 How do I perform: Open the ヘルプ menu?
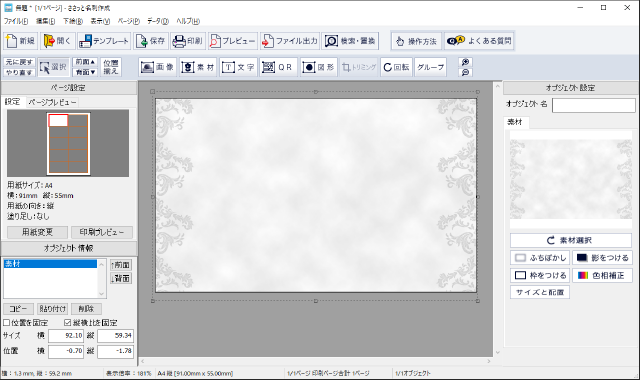click(188, 21)
